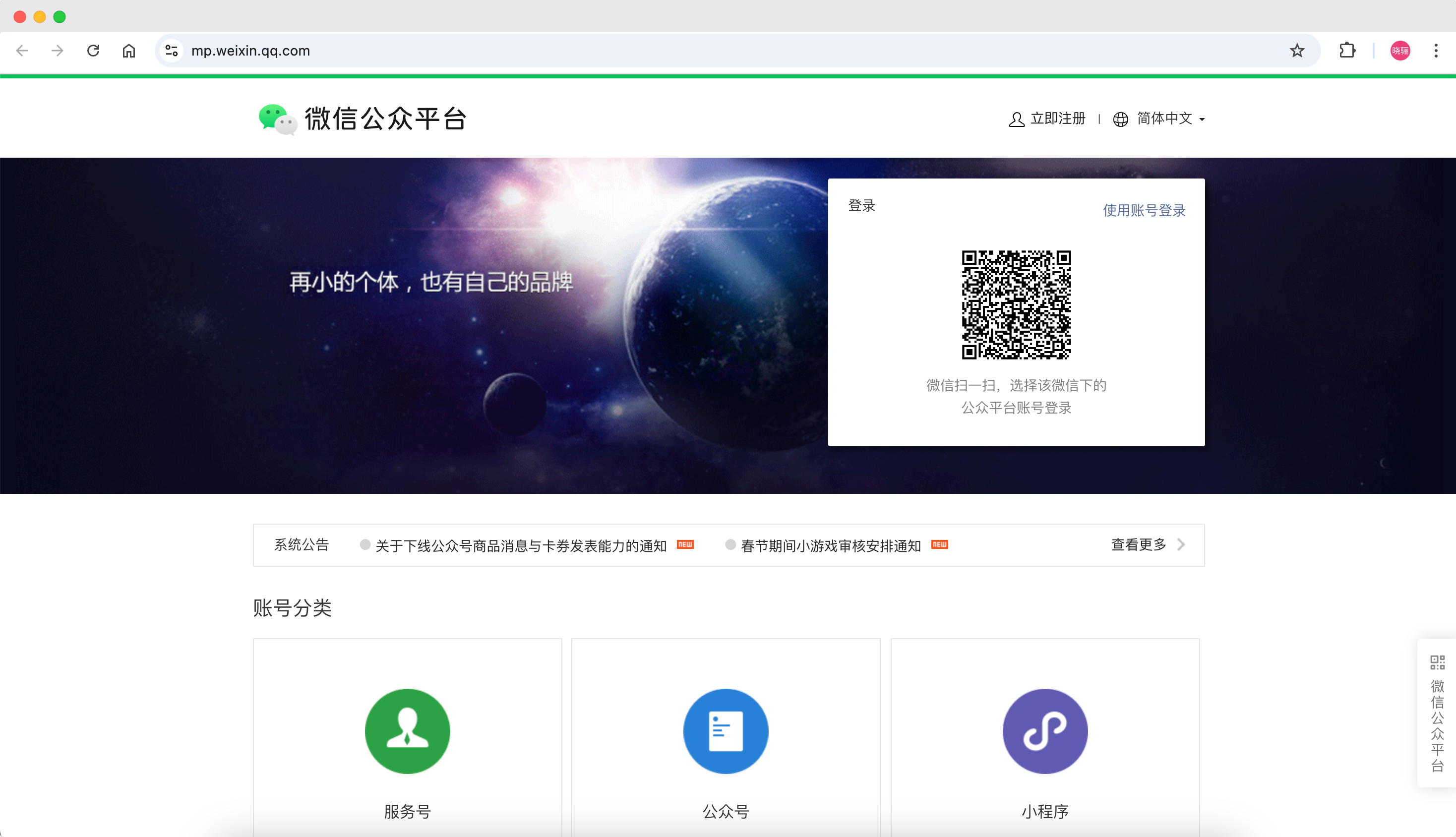Click the 登录 heading in login box

pos(861,205)
